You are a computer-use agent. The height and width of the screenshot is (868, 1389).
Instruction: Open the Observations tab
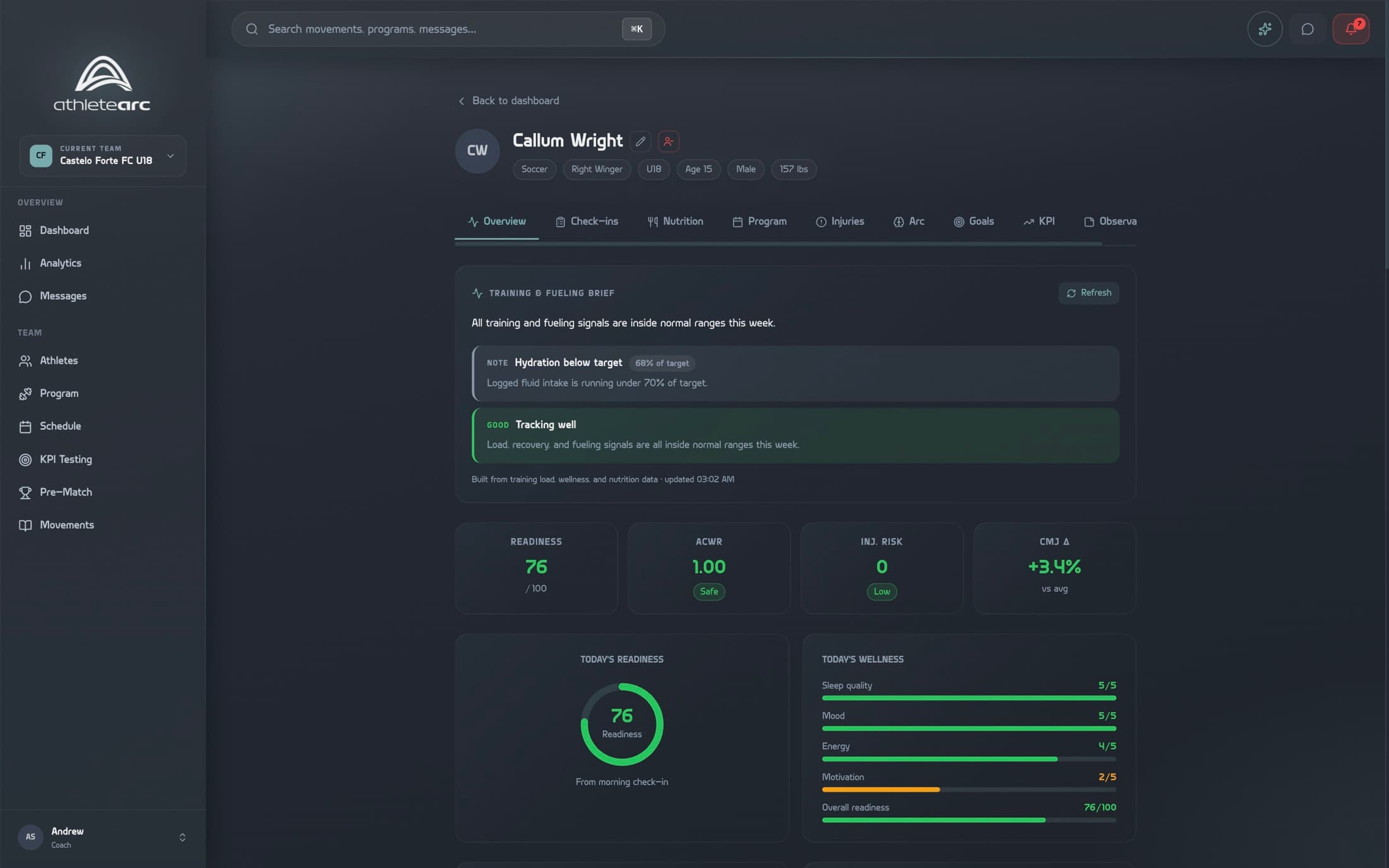[1110, 222]
